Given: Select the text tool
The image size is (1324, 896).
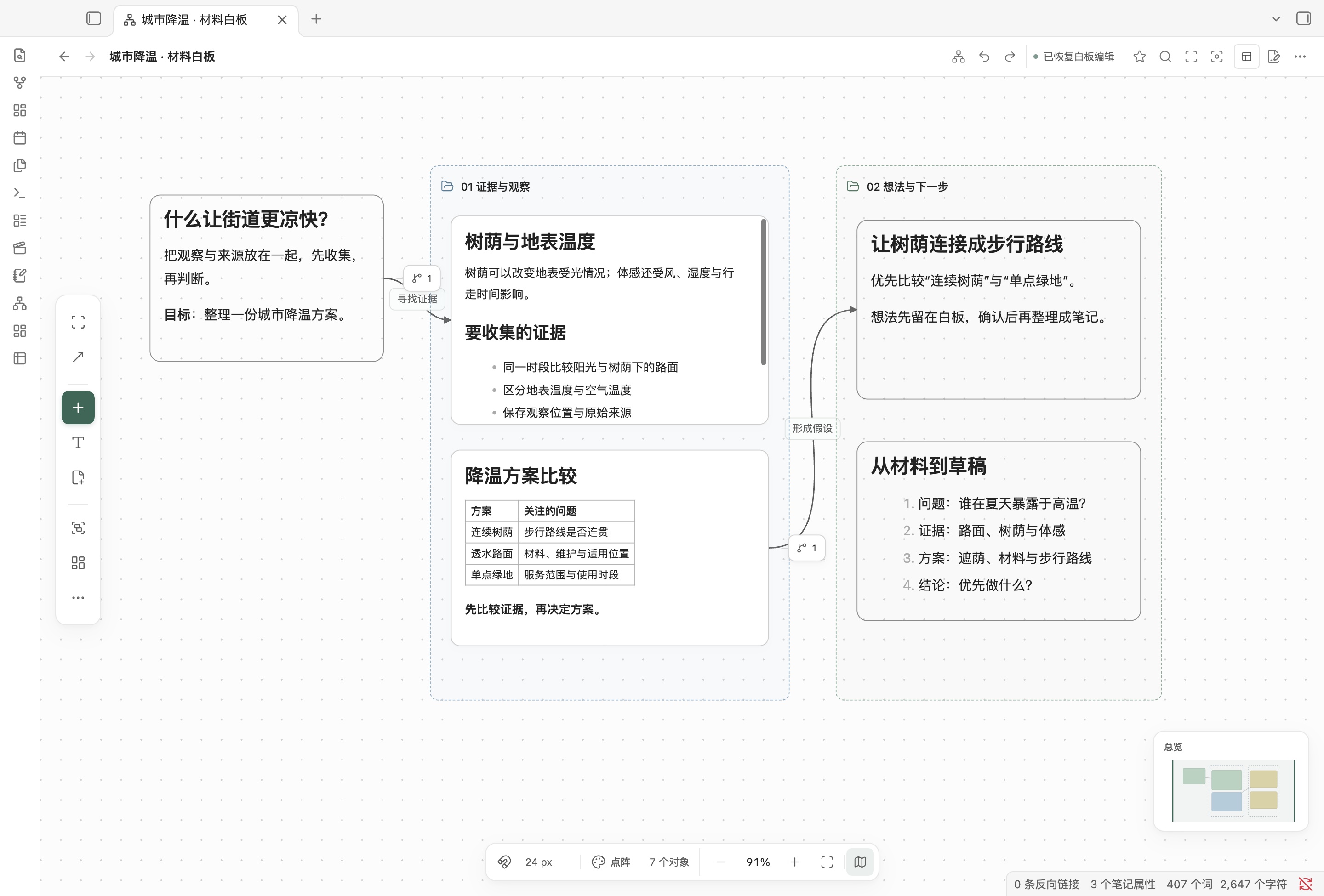Looking at the screenshot, I should point(78,442).
